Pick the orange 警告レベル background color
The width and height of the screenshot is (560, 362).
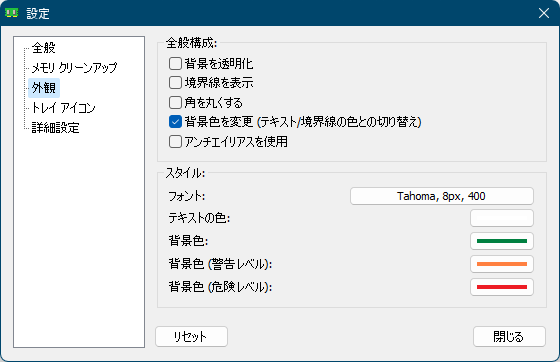pos(502,264)
